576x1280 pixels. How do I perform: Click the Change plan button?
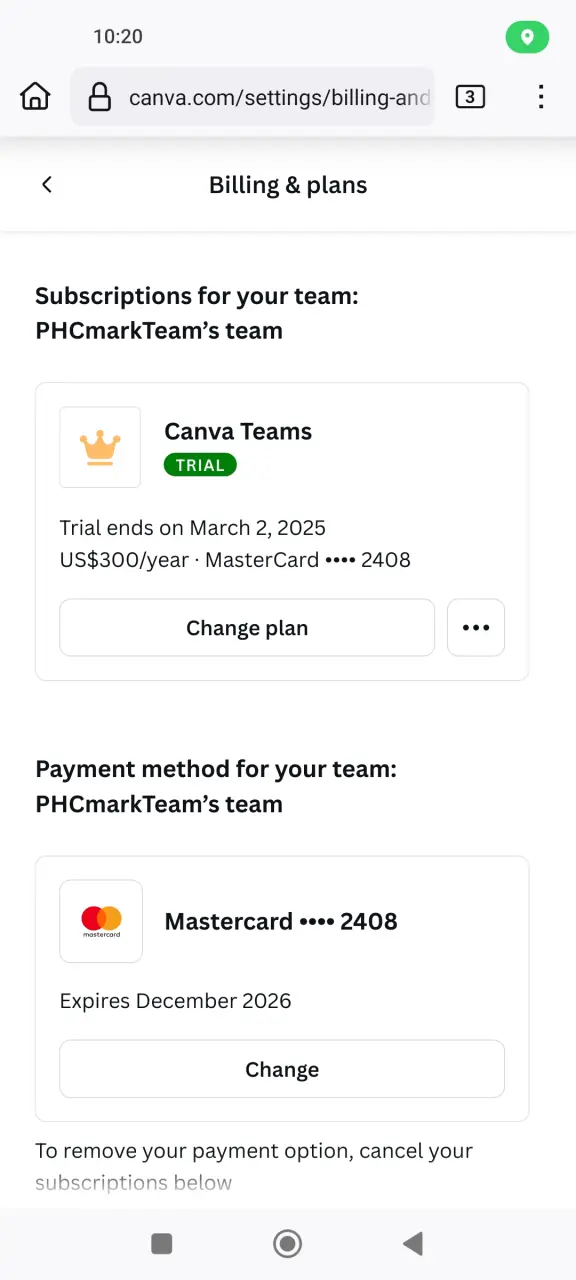(247, 628)
